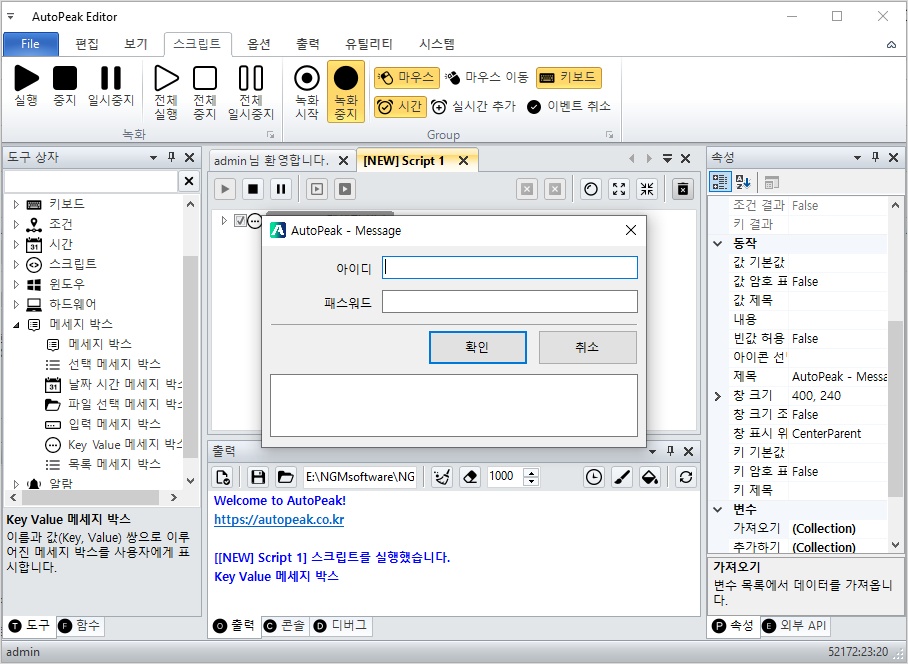Increase the 1000 line limit stepper

pyautogui.click(x=531, y=472)
